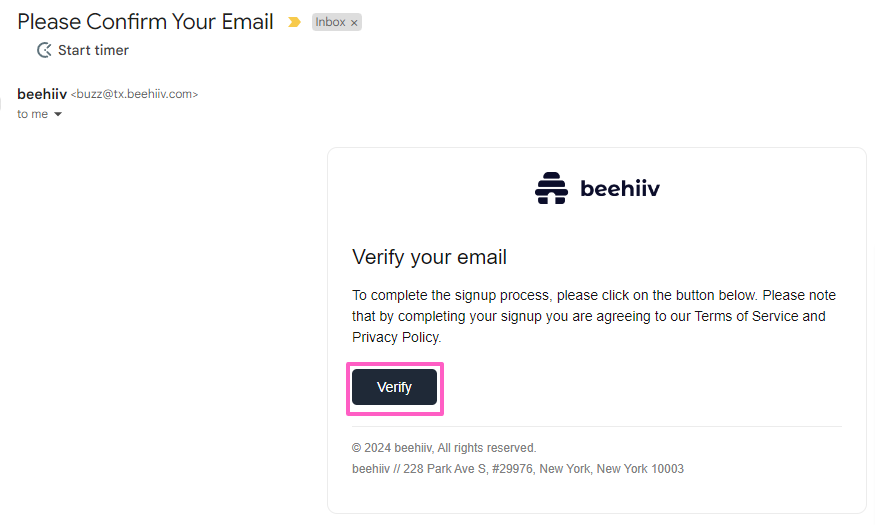This screenshot has width=875, height=525.
Task: Click the 'to me' recipient text
Action: pyautogui.click(x=32, y=115)
